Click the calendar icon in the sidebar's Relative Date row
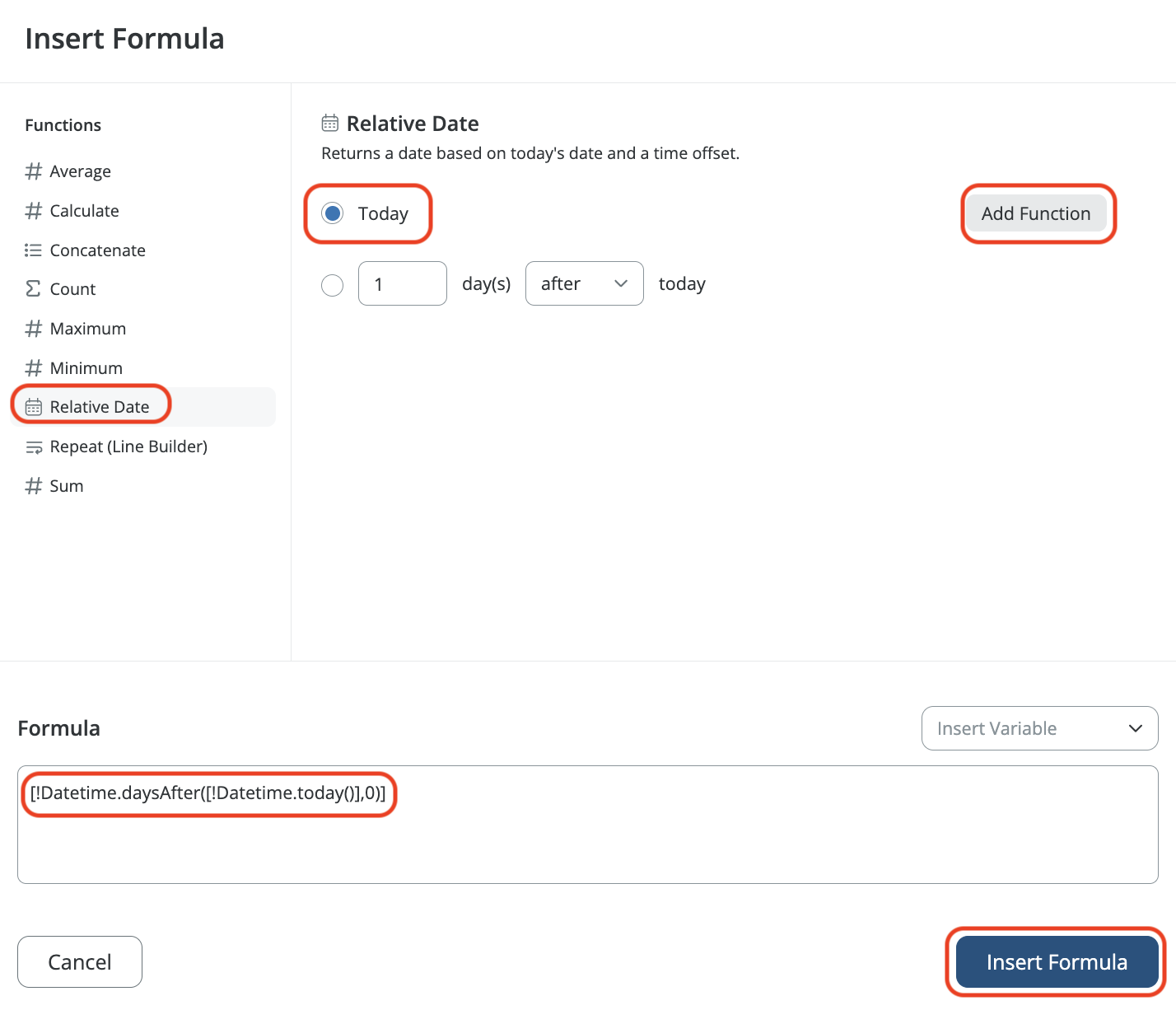Viewport: 1176px width, 1010px height. click(34, 407)
